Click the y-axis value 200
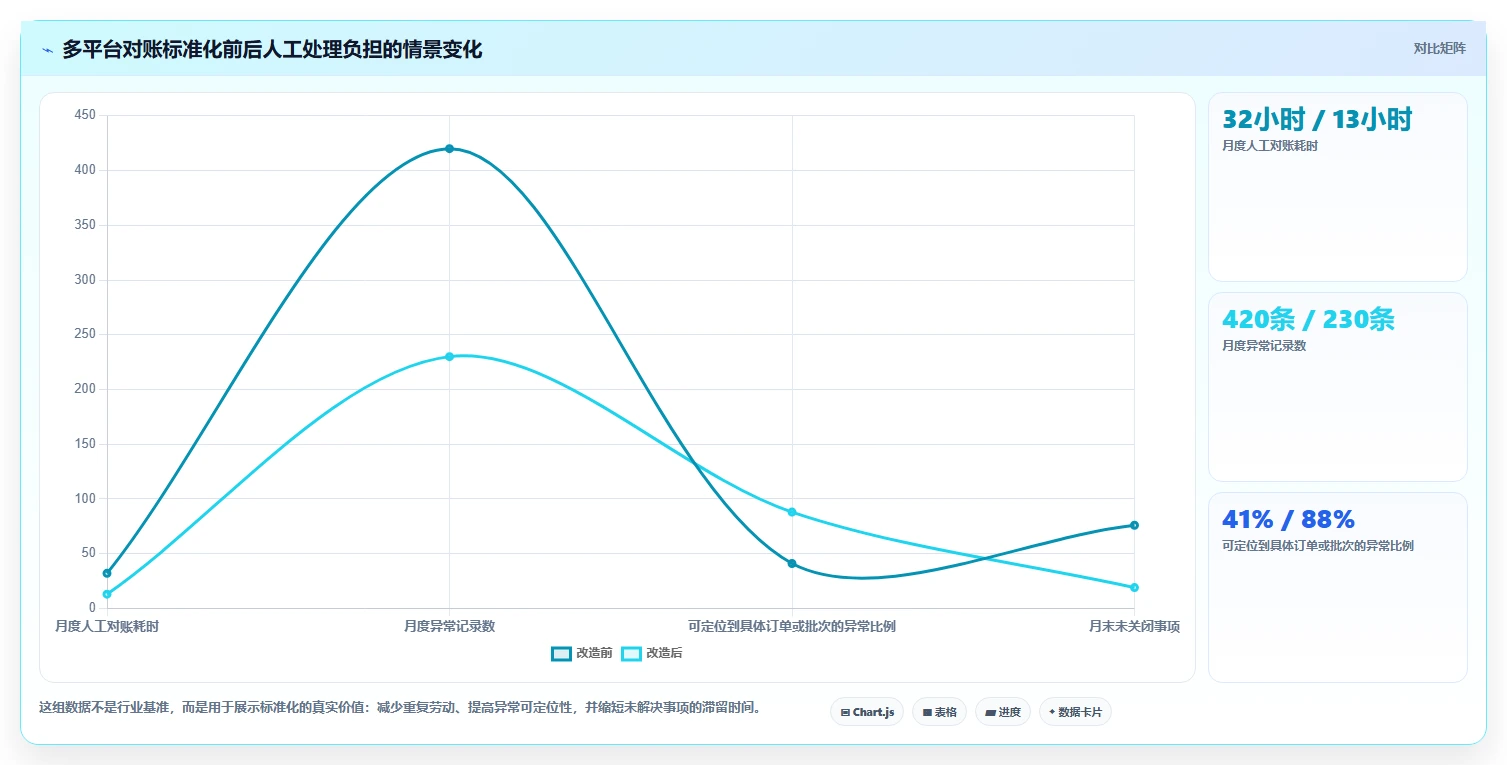Screen dimensions: 1507x765 click(x=85, y=389)
